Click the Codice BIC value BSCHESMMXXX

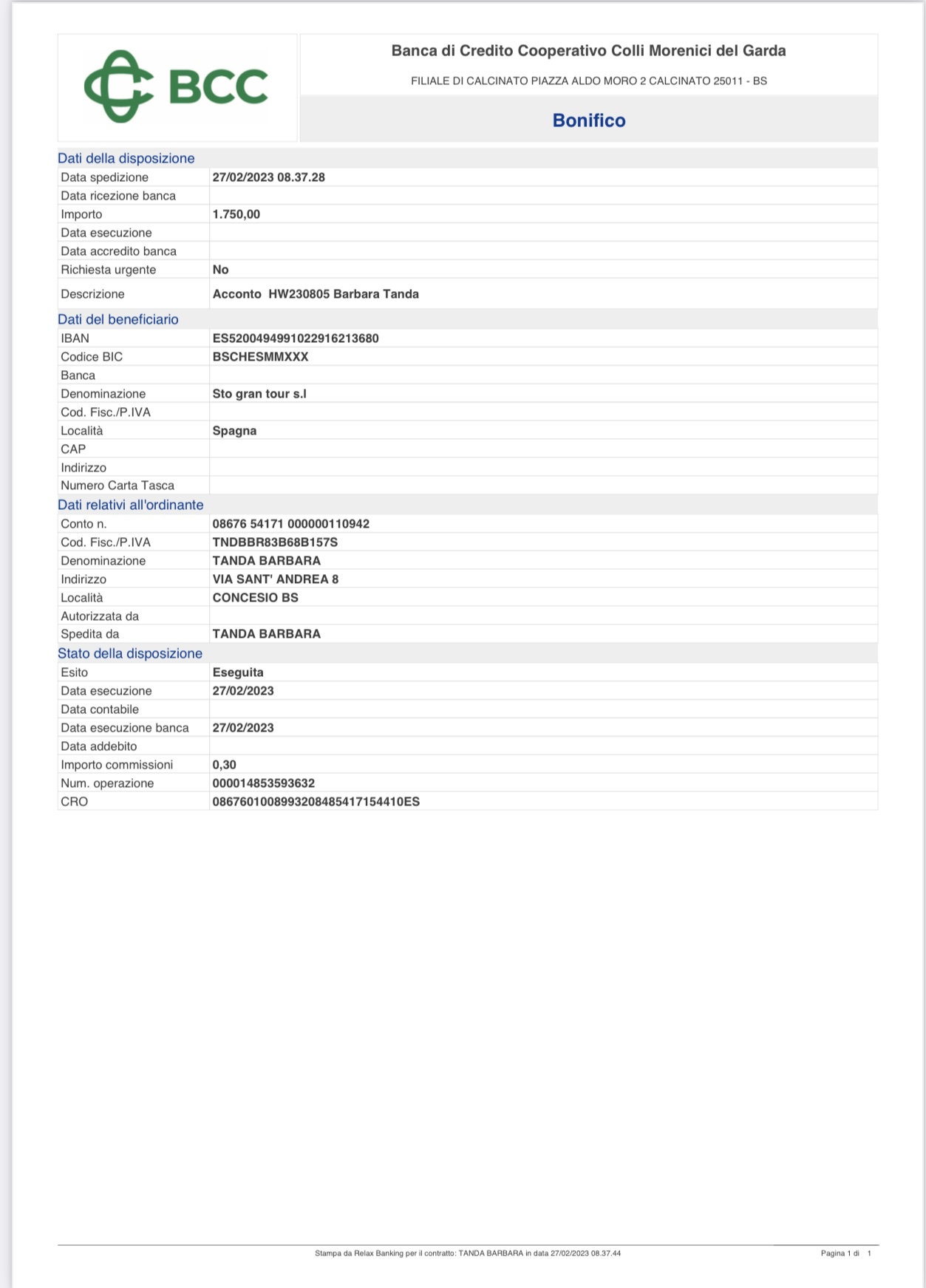pos(260,357)
